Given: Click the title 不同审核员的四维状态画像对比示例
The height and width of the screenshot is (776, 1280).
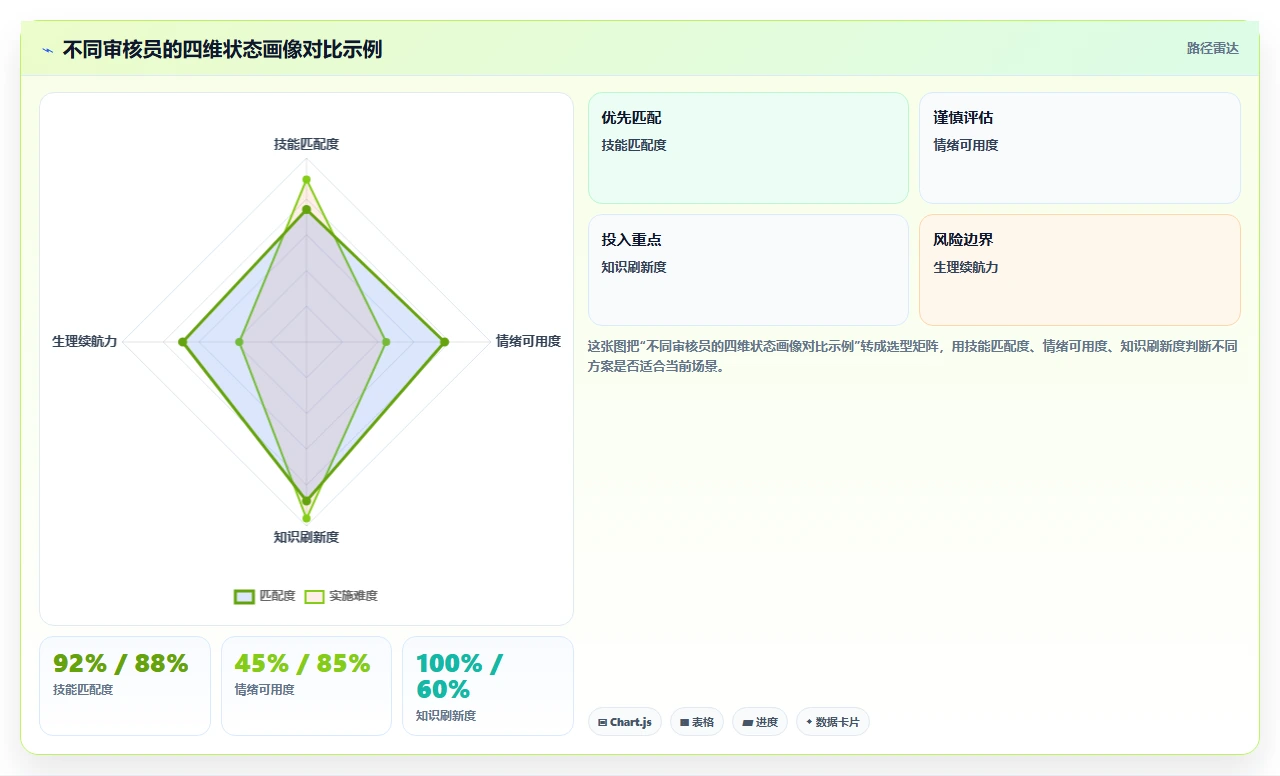Looking at the screenshot, I should 222,50.
